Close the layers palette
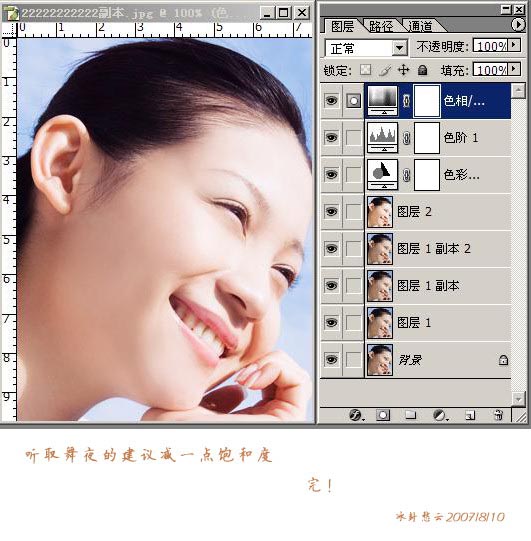Viewport: 531px width, 541px height. point(519,9)
